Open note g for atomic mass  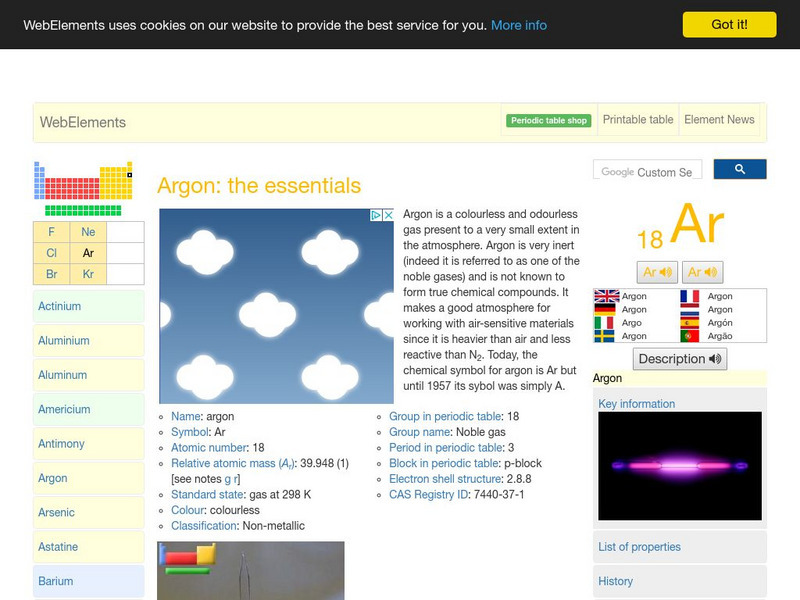click(x=228, y=480)
